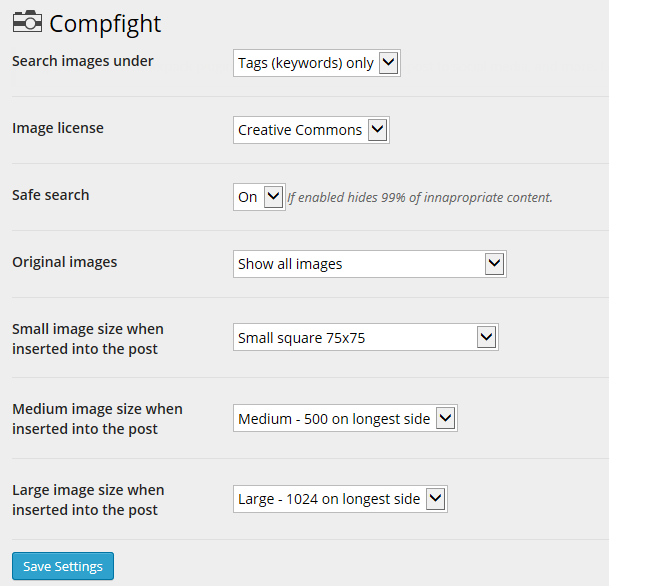The image size is (650, 586).
Task: Click the Compfight camera icon
Action: [27, 21]
